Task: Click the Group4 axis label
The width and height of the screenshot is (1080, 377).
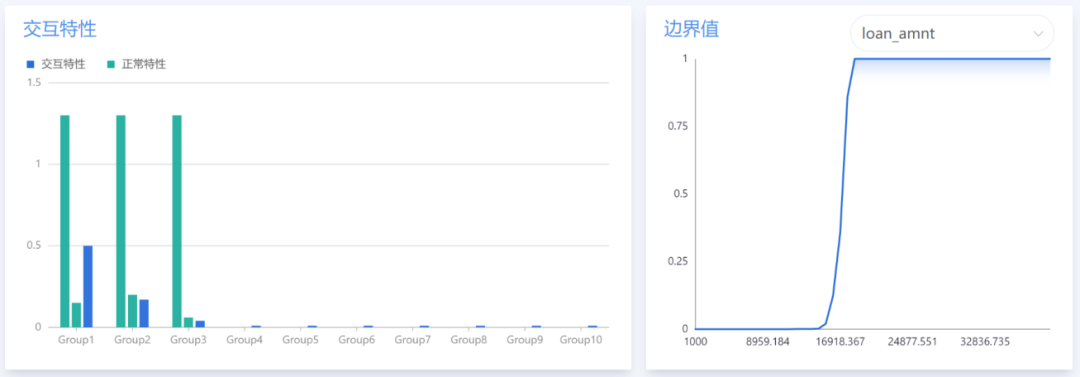Action: pos(245,340)
